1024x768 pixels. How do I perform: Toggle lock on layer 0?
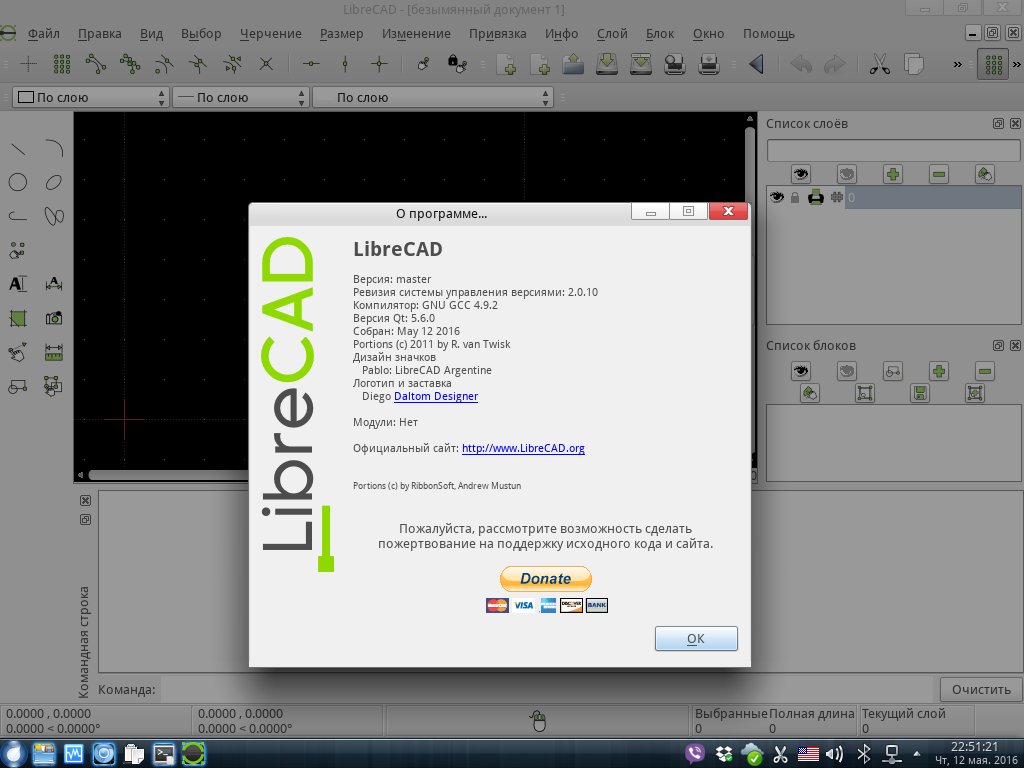coord(795,197)
